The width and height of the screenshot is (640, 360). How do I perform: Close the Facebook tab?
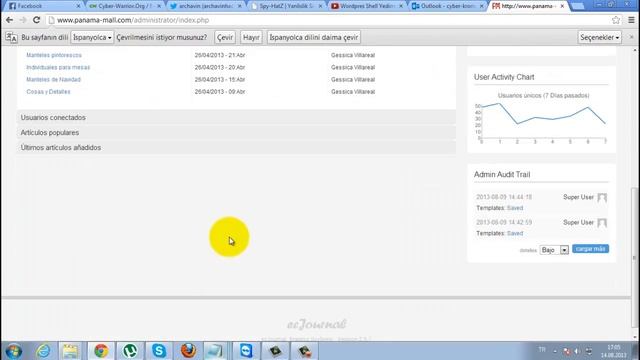[x=78, y=6]
